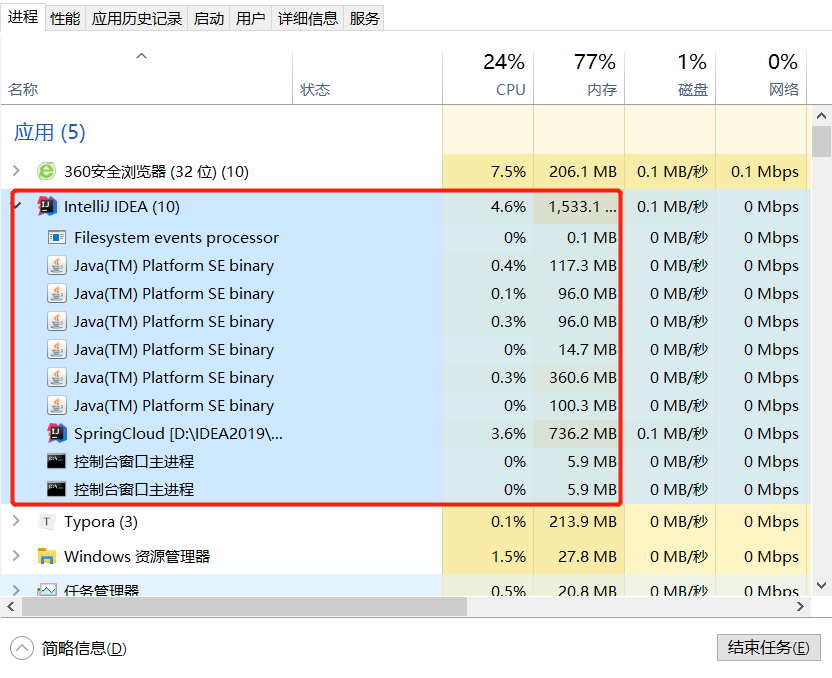832x678 pixels.
Task: Click the first 控制台窗口主进程 console icon
Action: point(57,462)
